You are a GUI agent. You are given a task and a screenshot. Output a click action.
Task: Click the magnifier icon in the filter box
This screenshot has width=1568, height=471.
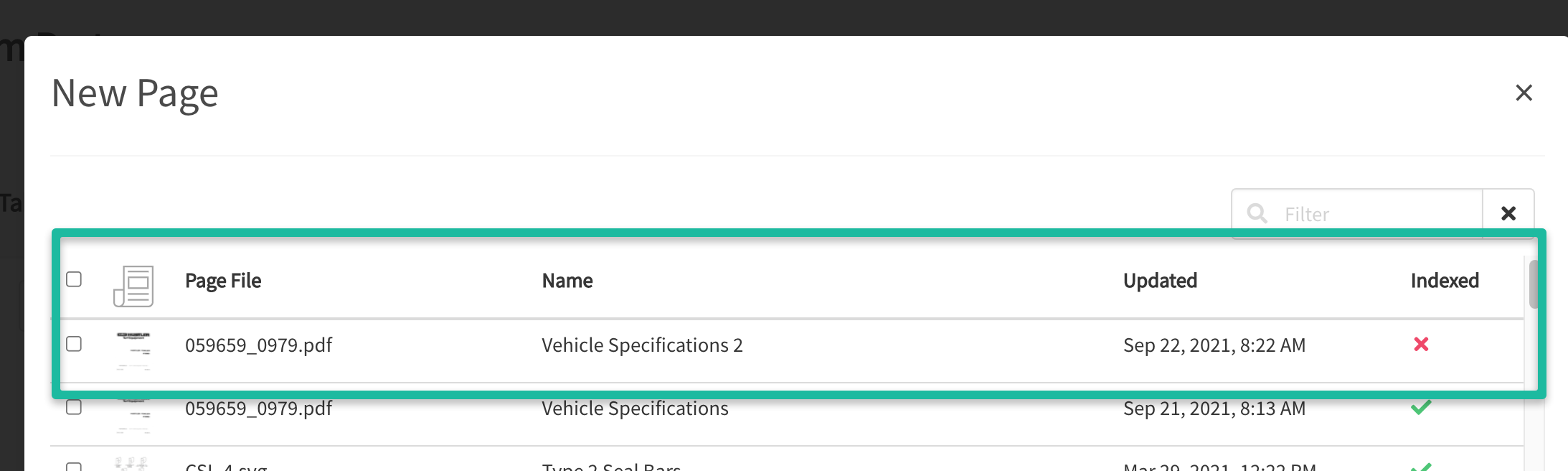[x=1257, y=213]
